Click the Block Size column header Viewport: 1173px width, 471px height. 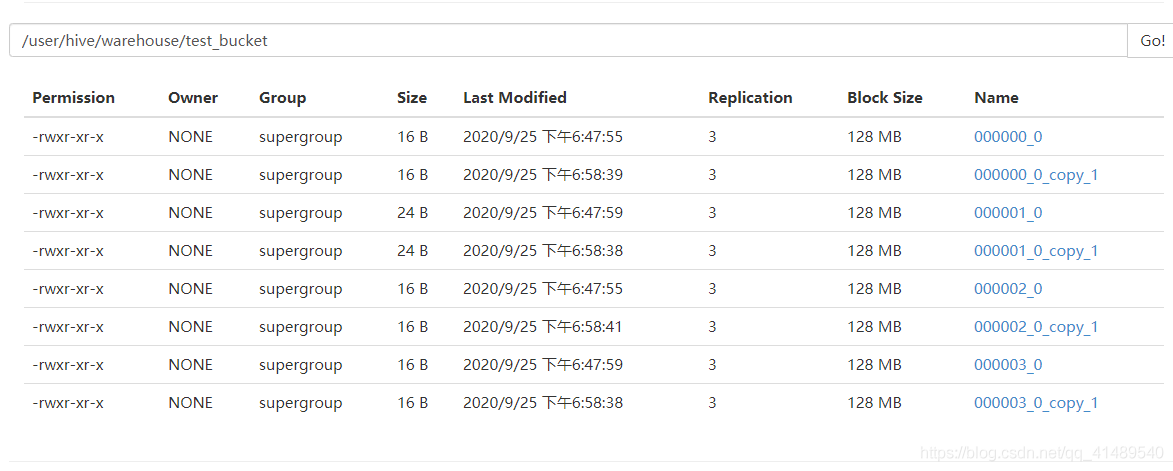[x=885, y=98]
